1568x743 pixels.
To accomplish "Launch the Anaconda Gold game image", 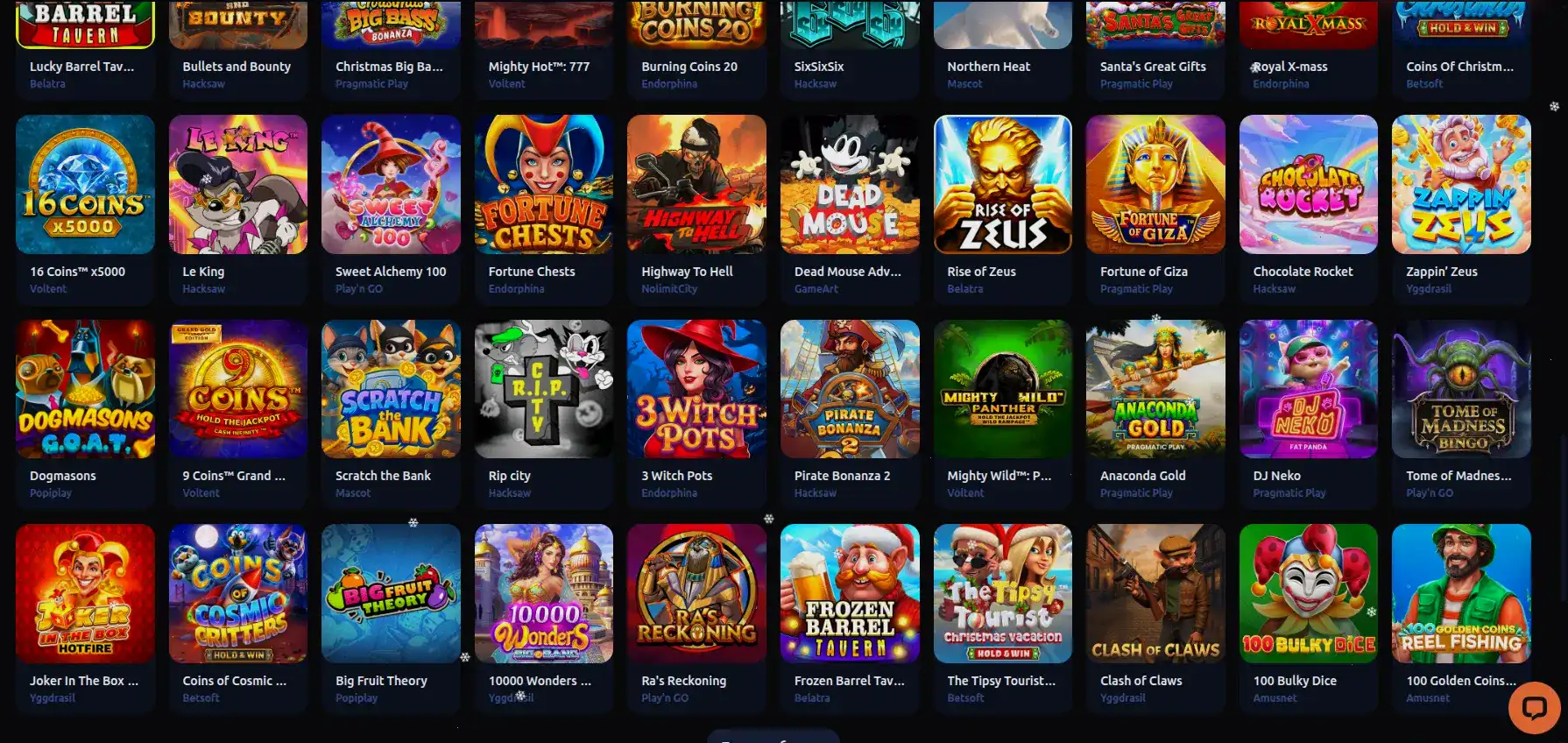I will [1155, 389].
